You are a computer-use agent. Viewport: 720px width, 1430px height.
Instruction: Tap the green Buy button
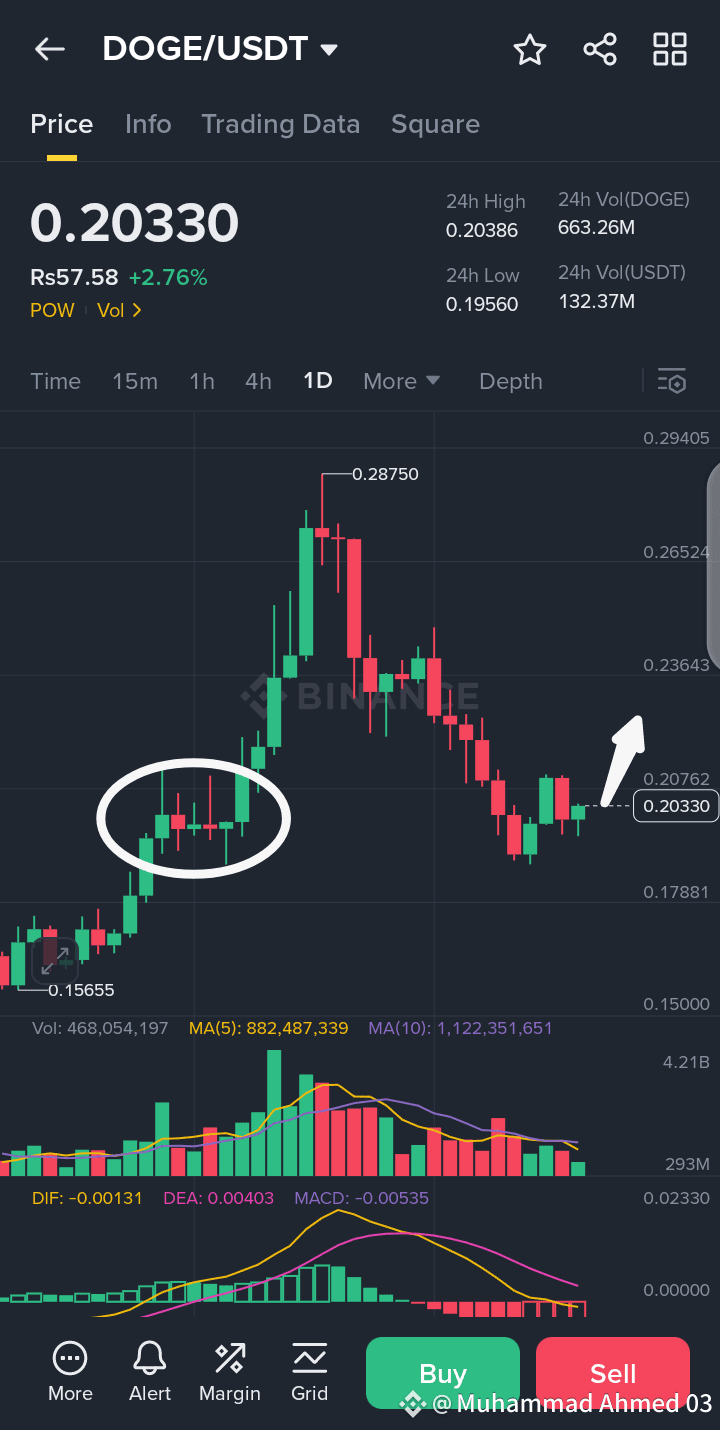(443, 1373)
